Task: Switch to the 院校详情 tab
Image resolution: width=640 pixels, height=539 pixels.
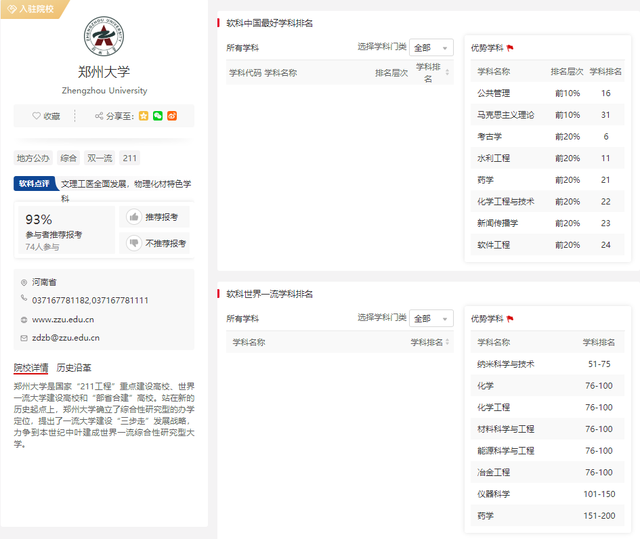Action: click(31, 368)
